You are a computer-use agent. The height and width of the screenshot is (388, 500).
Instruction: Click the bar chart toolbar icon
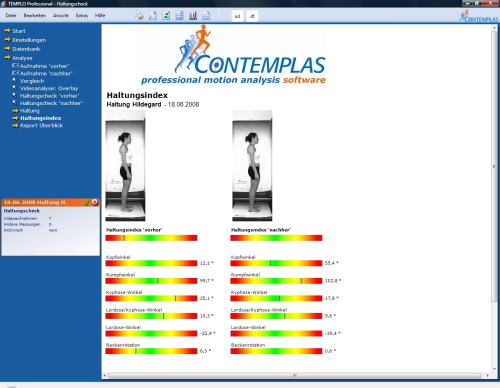(x=193, y=15)
